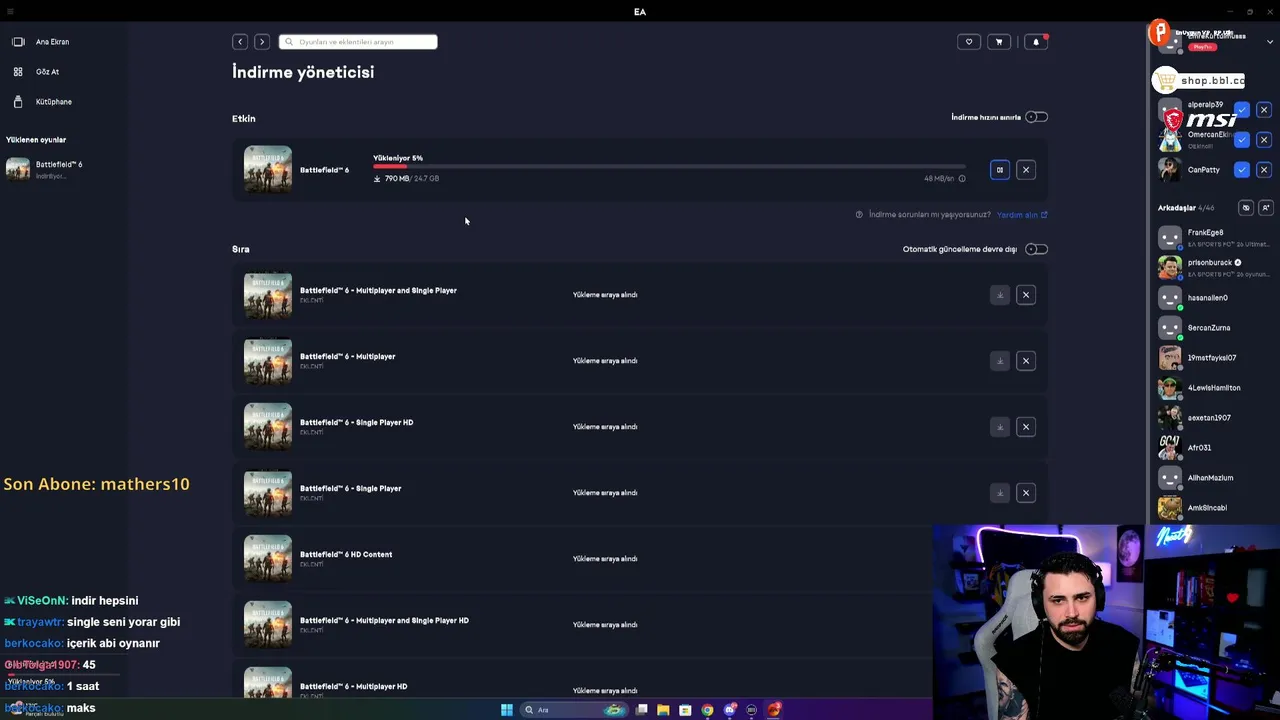Viewport: 1280px width, 720px height.
Task: Accept CanPatty friend request
Action: pyautogui.click(x=1242, y=170)
